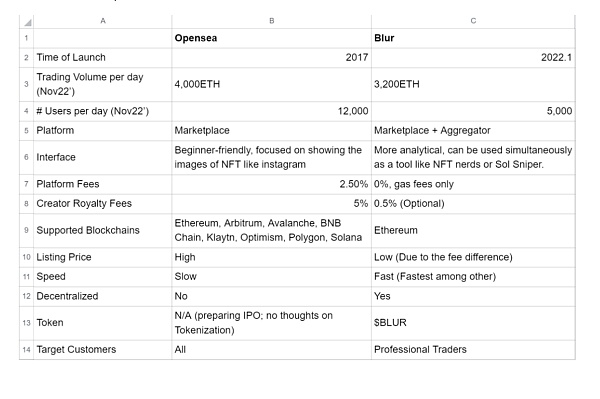Image resolution: width=600 pixels, height=399 pixels.
Task: Click the select-all corner triangle icon
Action: 27,22
